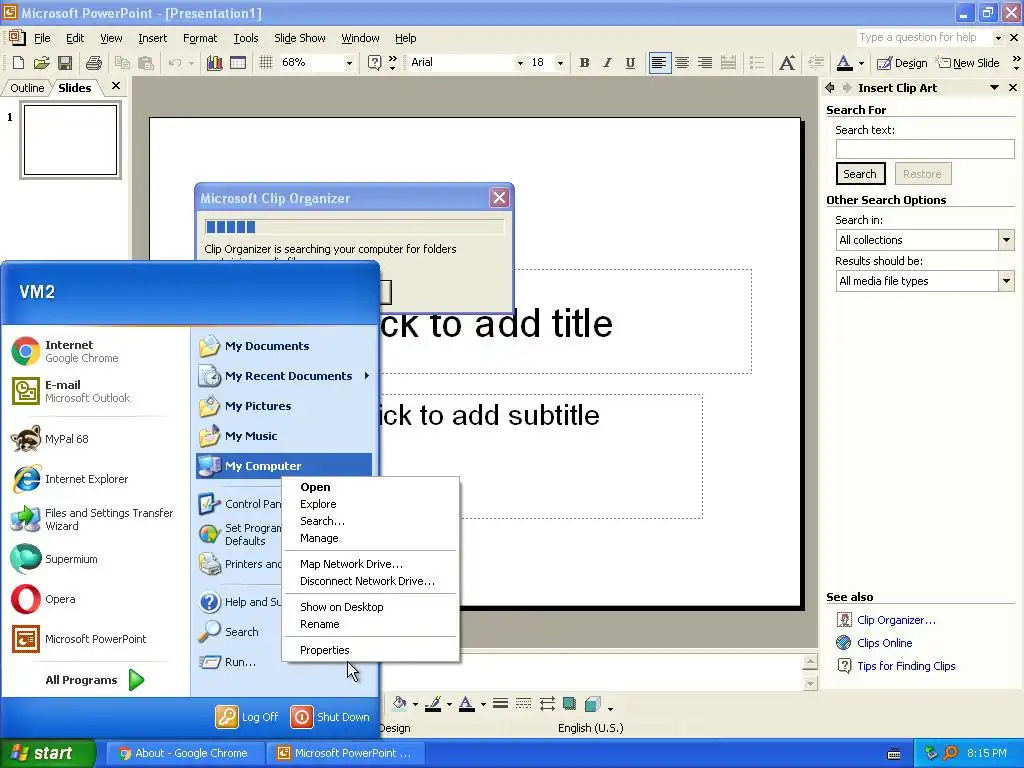Click the Clip Organizer search progress bar
This screenshot has width=1024, height=768.
tap(354, 227)
